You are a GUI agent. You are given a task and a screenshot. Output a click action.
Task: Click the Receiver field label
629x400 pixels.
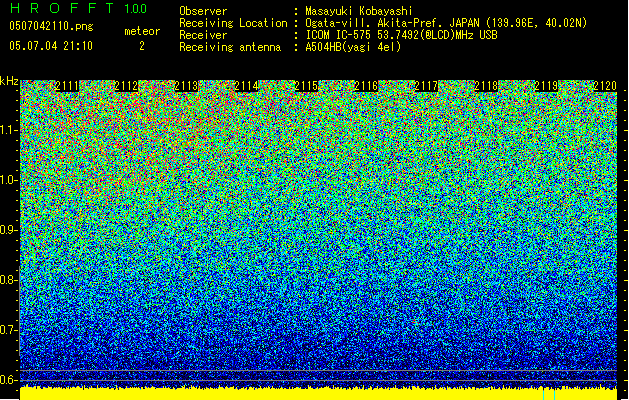click(x=203, y=35)
